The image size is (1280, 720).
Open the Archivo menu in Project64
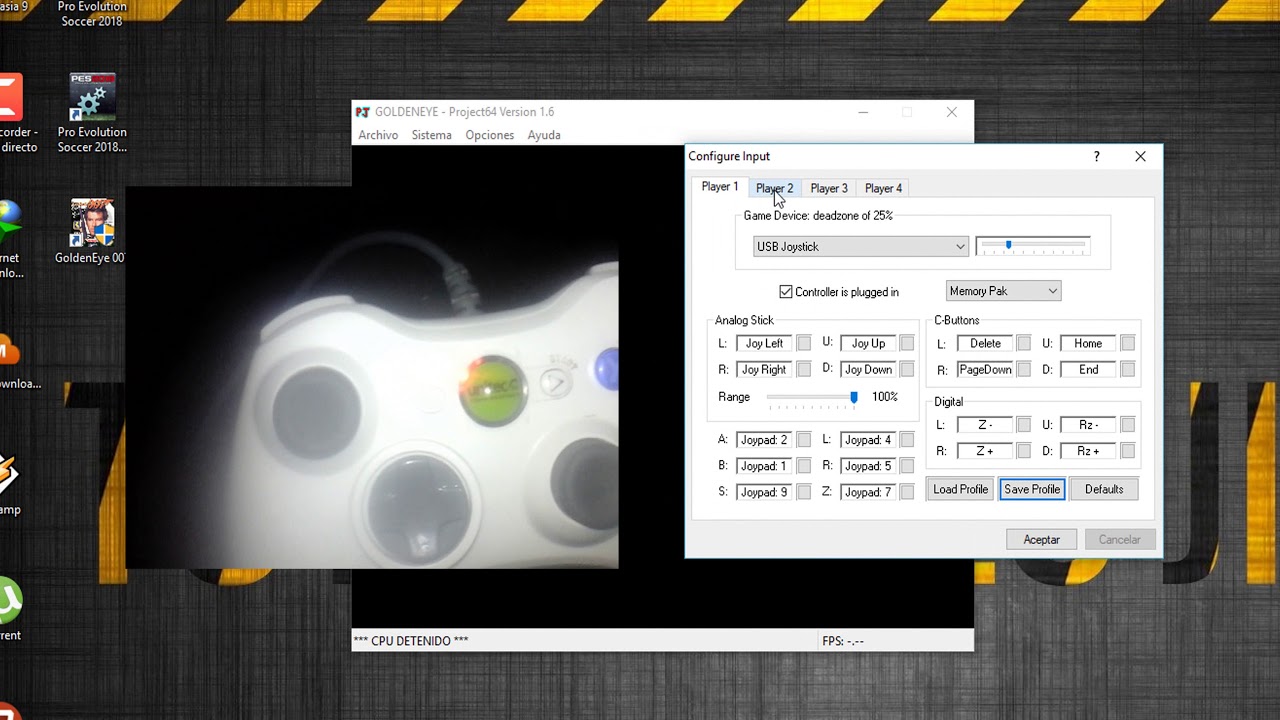[378, 135]
